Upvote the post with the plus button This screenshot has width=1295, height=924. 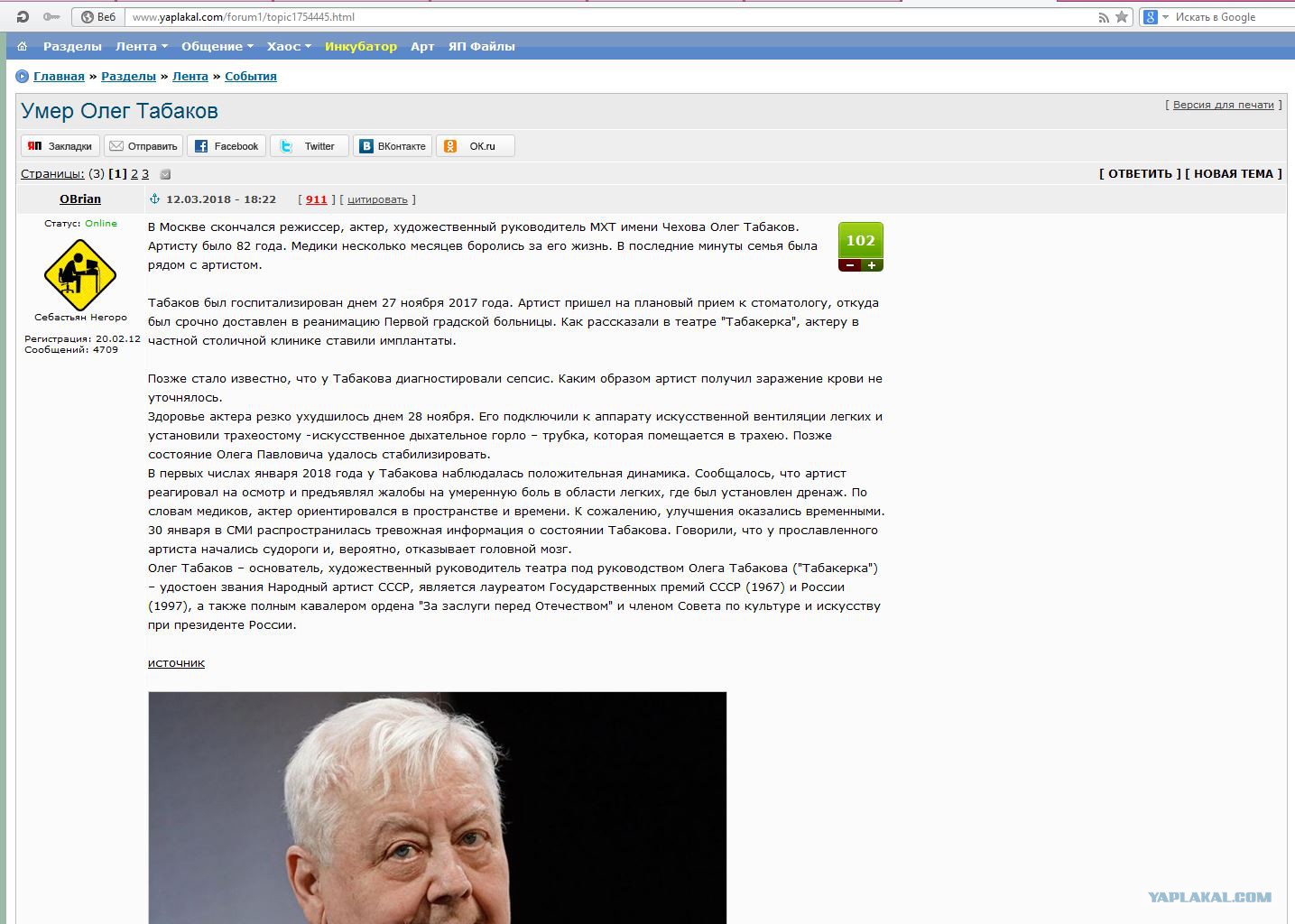point(872,265)
